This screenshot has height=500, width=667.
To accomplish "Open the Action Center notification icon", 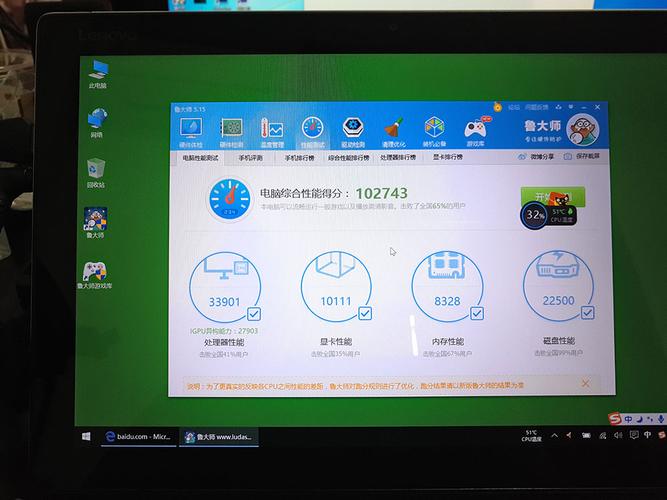I will tap(633, 435).
